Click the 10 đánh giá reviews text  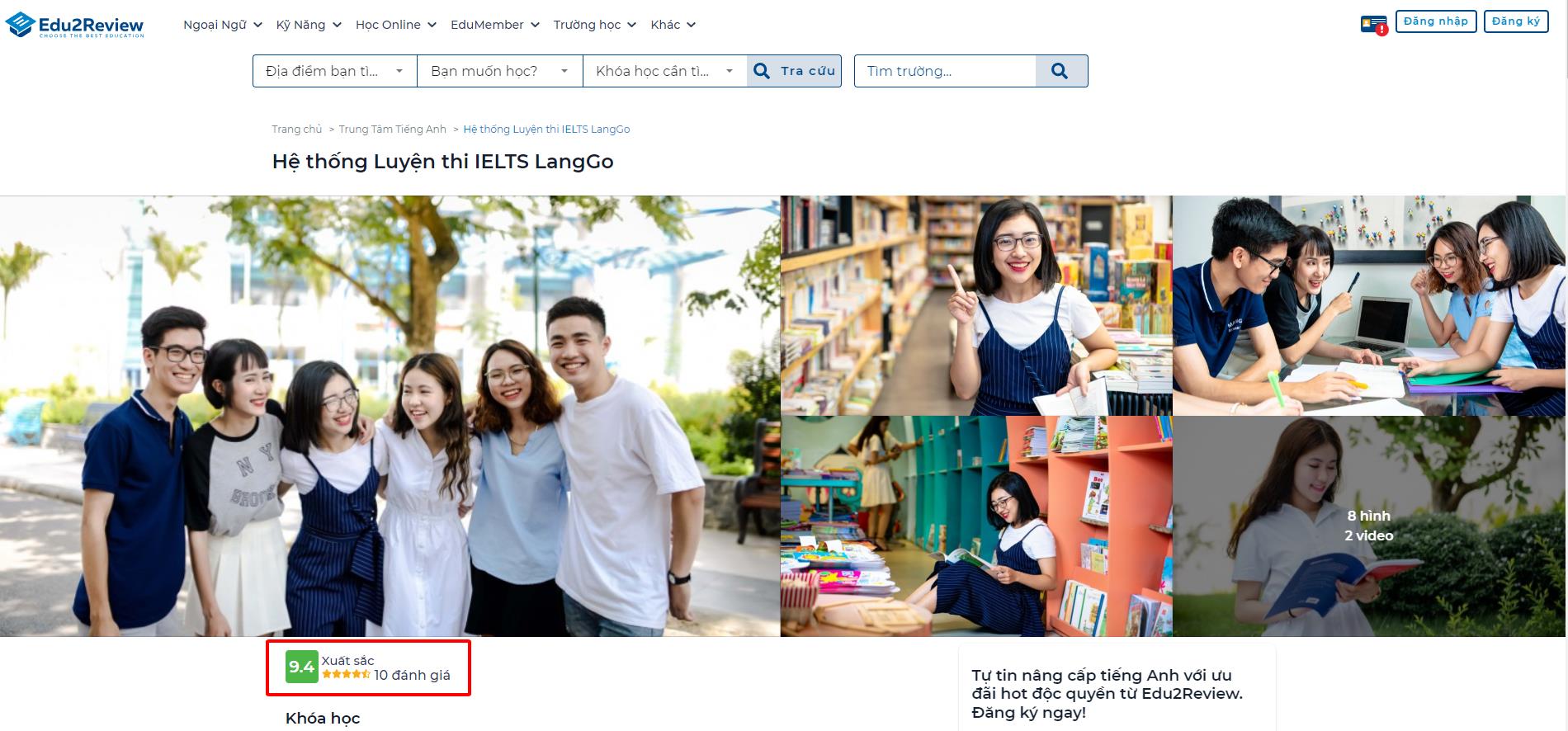tap(412, 675)
